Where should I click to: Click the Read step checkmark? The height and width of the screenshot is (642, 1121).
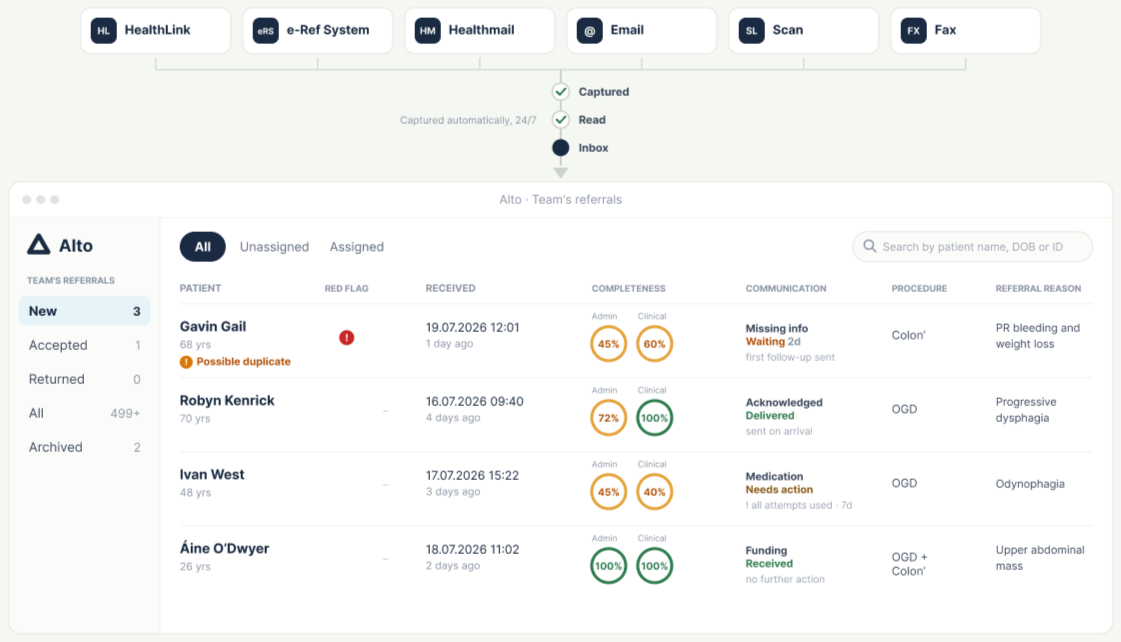coord(560,119)
